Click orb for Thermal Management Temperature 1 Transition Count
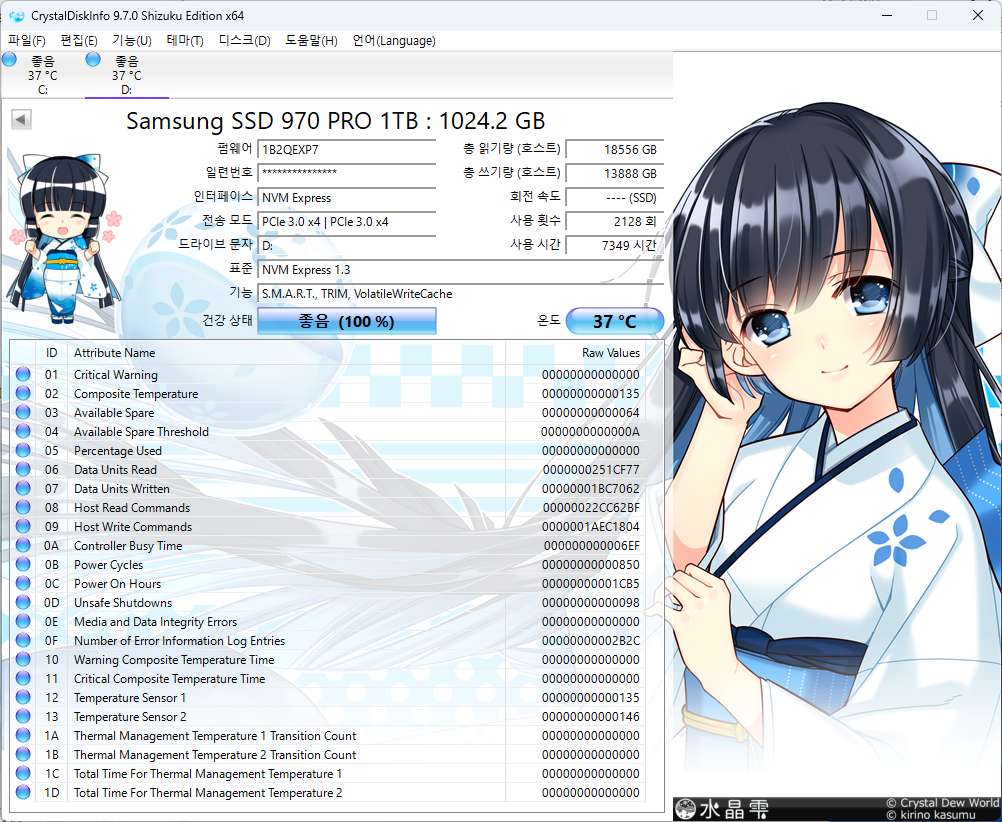1002x822 pixels. coord(23,735)
